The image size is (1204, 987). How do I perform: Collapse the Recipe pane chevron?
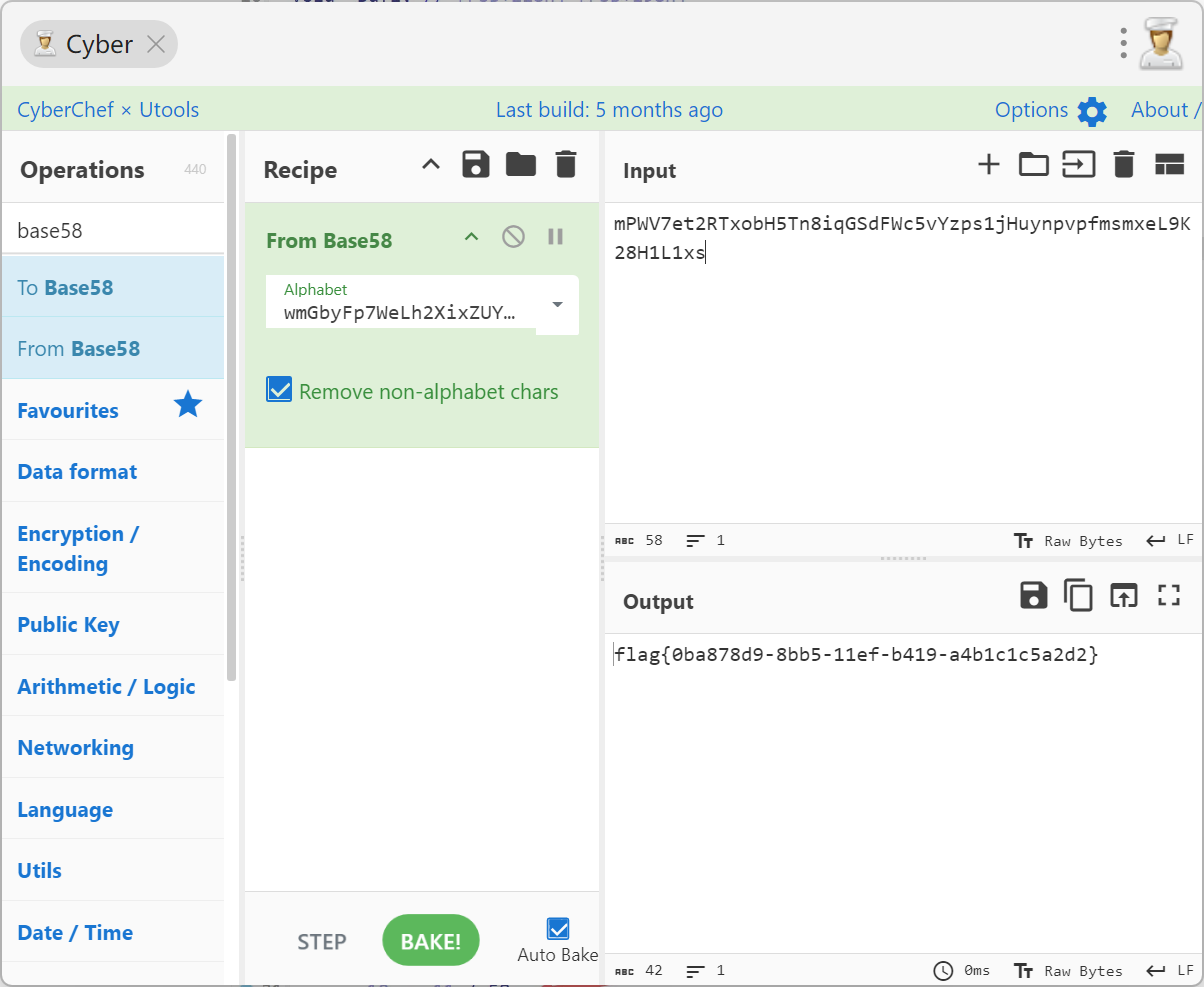(x=431, y=164)
